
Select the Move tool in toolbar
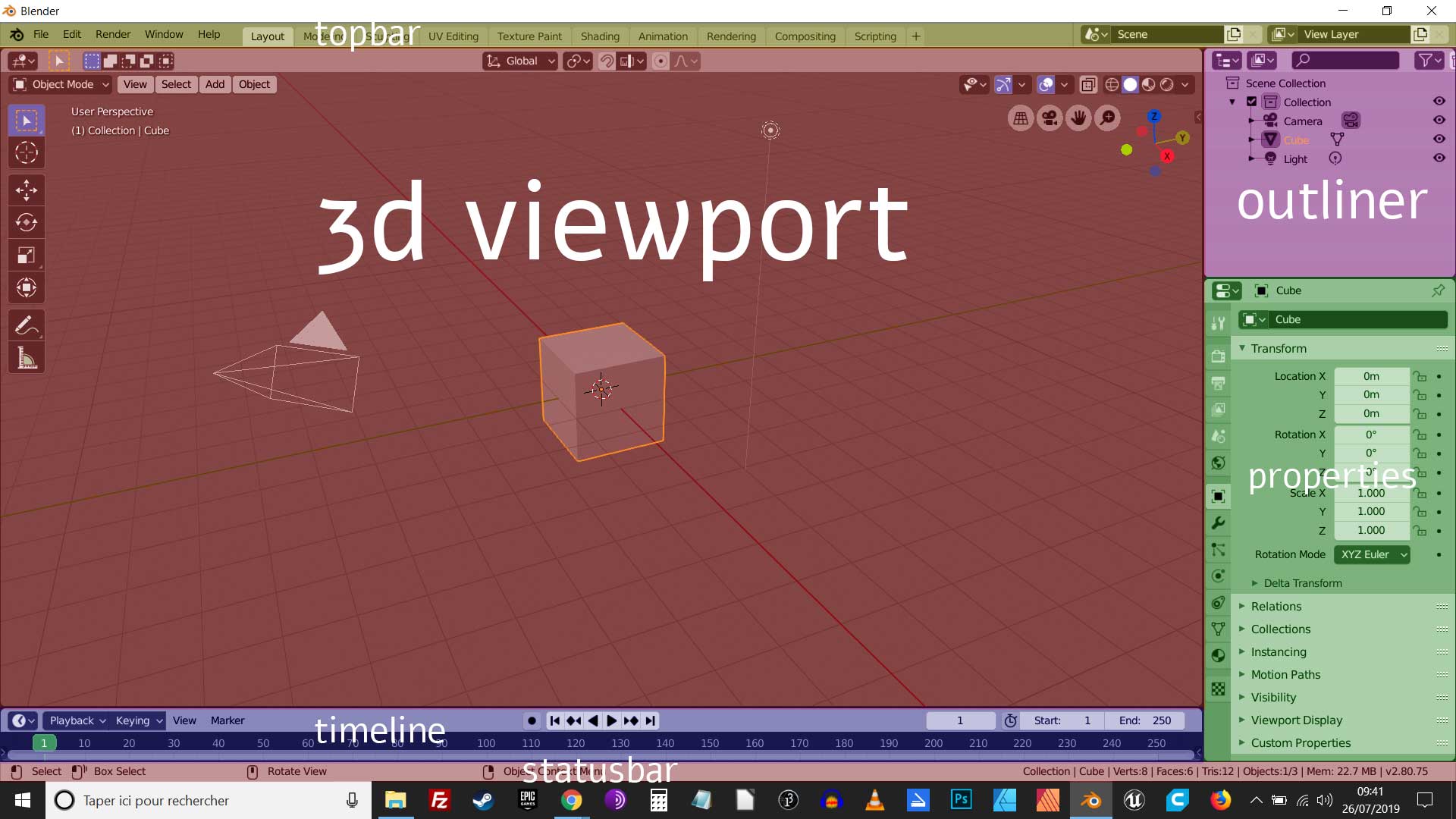27,190
